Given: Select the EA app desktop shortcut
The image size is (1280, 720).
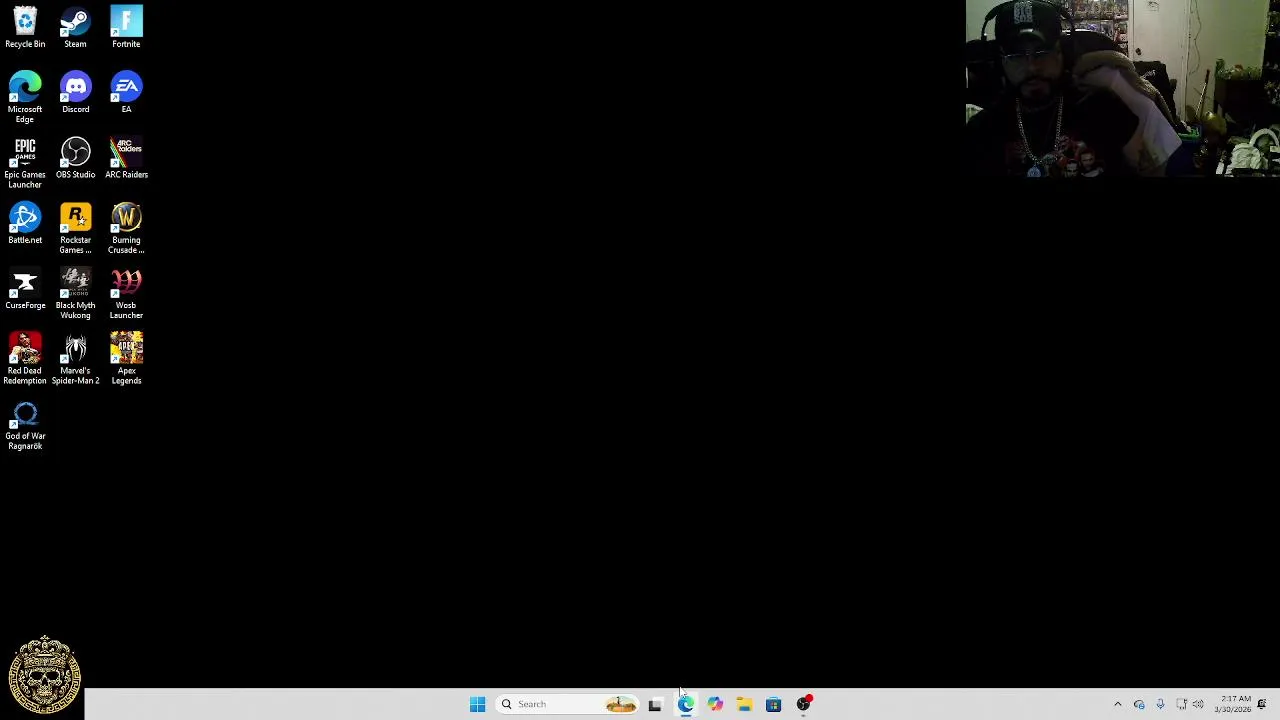Looking at the screenshot, I should pyautogui.click(x=126, y=93).
